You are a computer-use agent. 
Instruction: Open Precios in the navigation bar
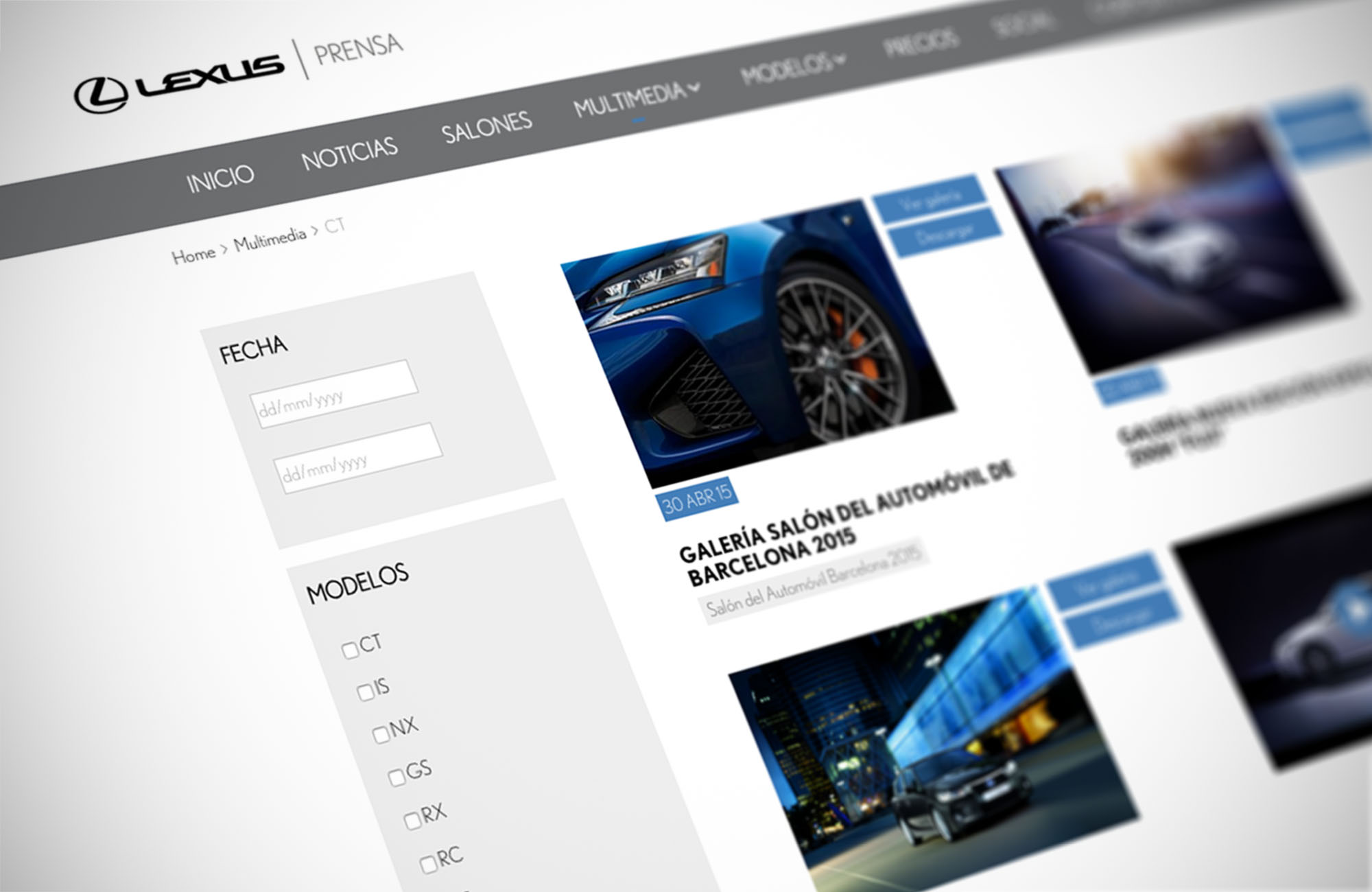pyautogui.click(x=920, y=43)
